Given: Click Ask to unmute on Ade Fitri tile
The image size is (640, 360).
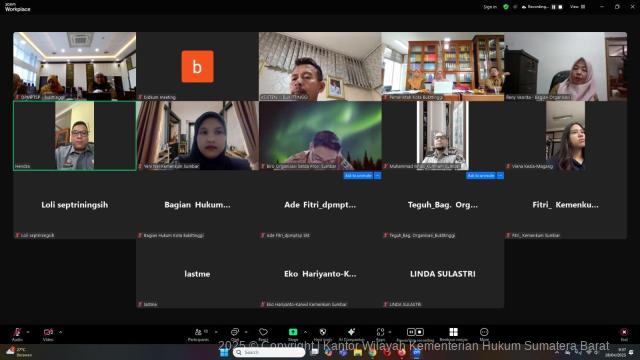Looking at the screenshot, I should (x=358, y=176).
